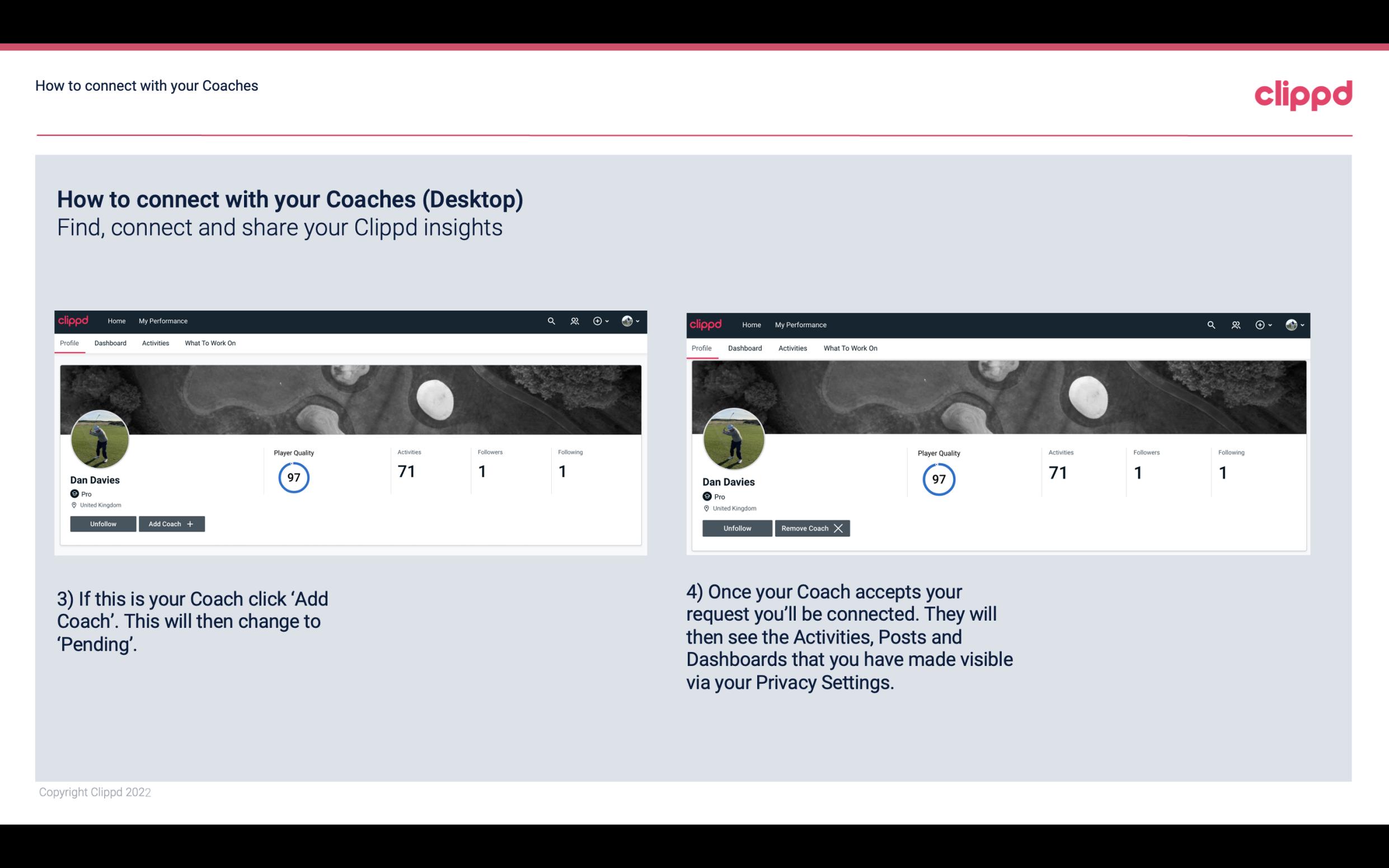Click 'Activities' tab in left screenshot
Screen dimensions: 1389x868
pyautogui.click(x=155, y=343)
